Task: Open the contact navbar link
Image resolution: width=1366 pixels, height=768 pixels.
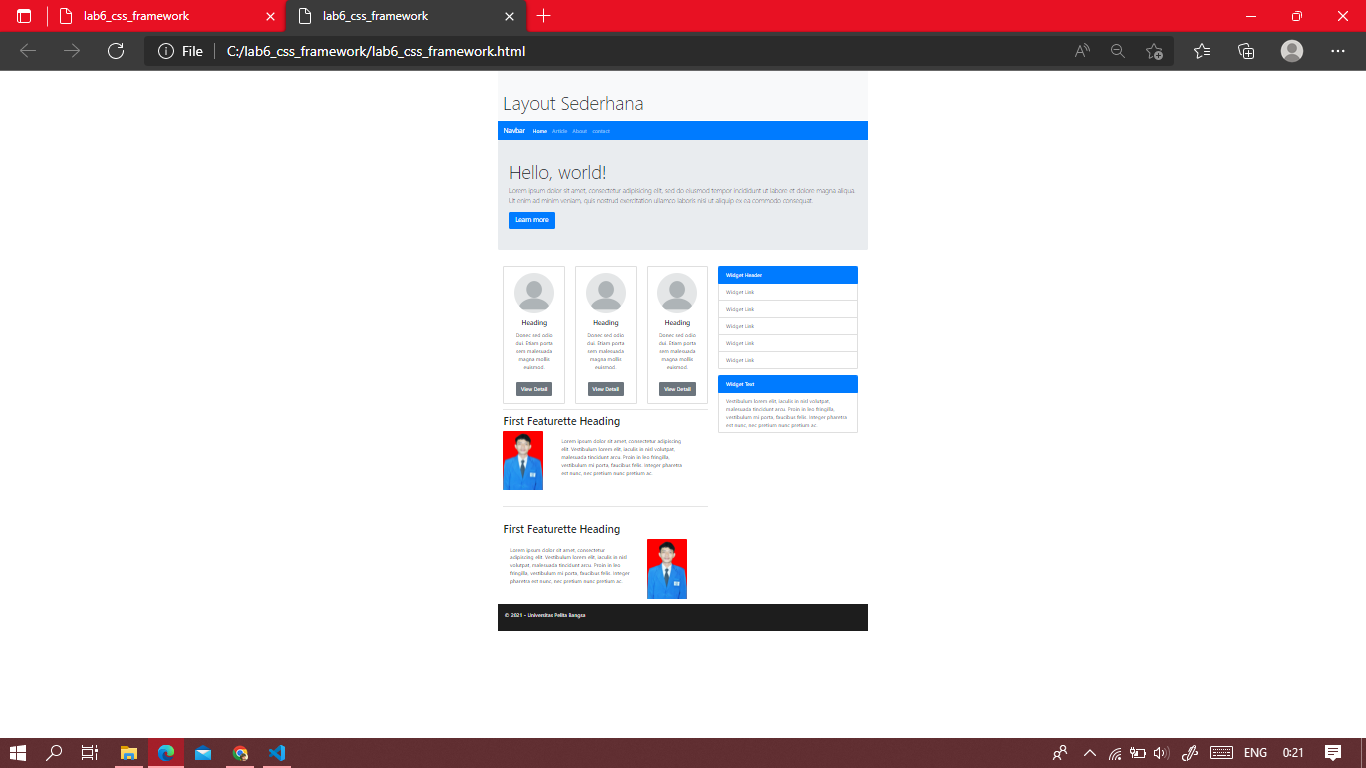Action: point(601,131)
